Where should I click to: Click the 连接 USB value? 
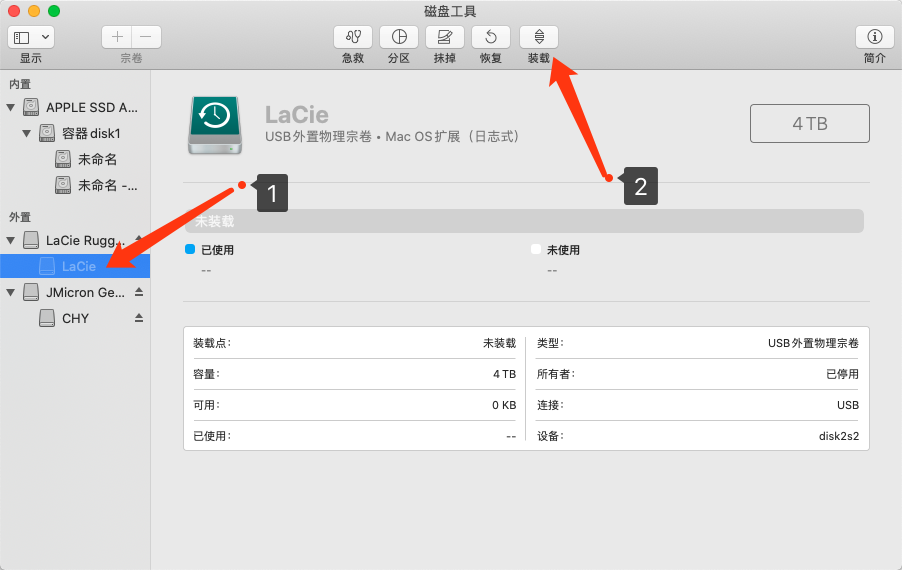[x=848, y=405]
